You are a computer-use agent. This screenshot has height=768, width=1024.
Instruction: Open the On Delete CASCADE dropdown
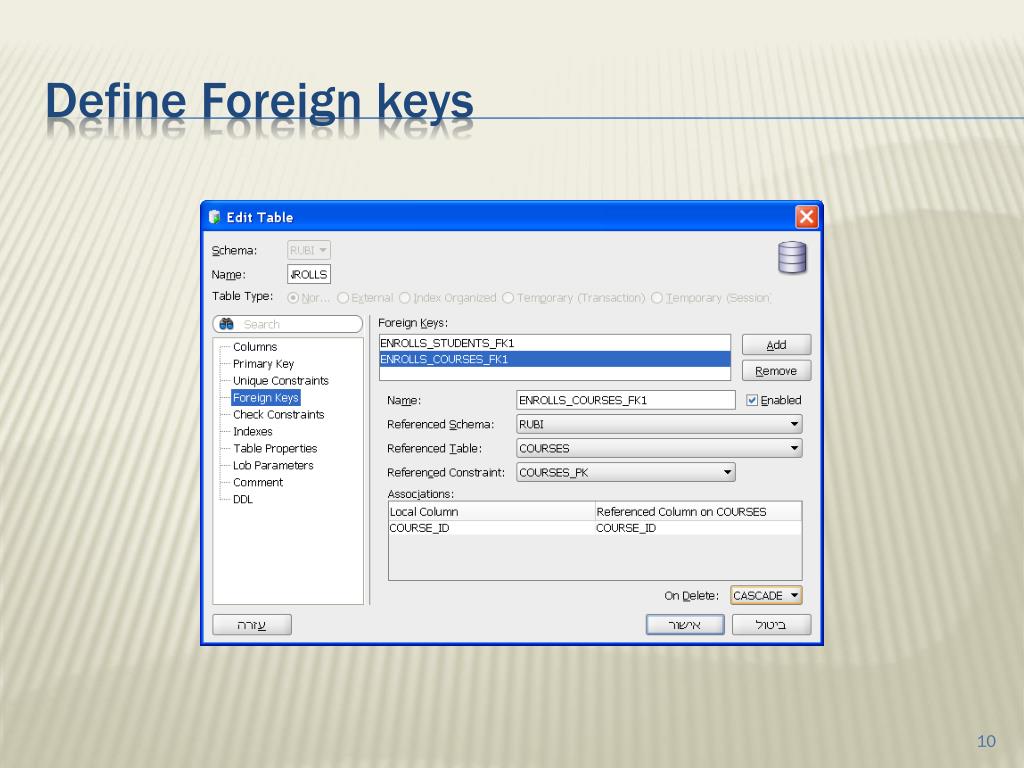click(x=766, y=596)
